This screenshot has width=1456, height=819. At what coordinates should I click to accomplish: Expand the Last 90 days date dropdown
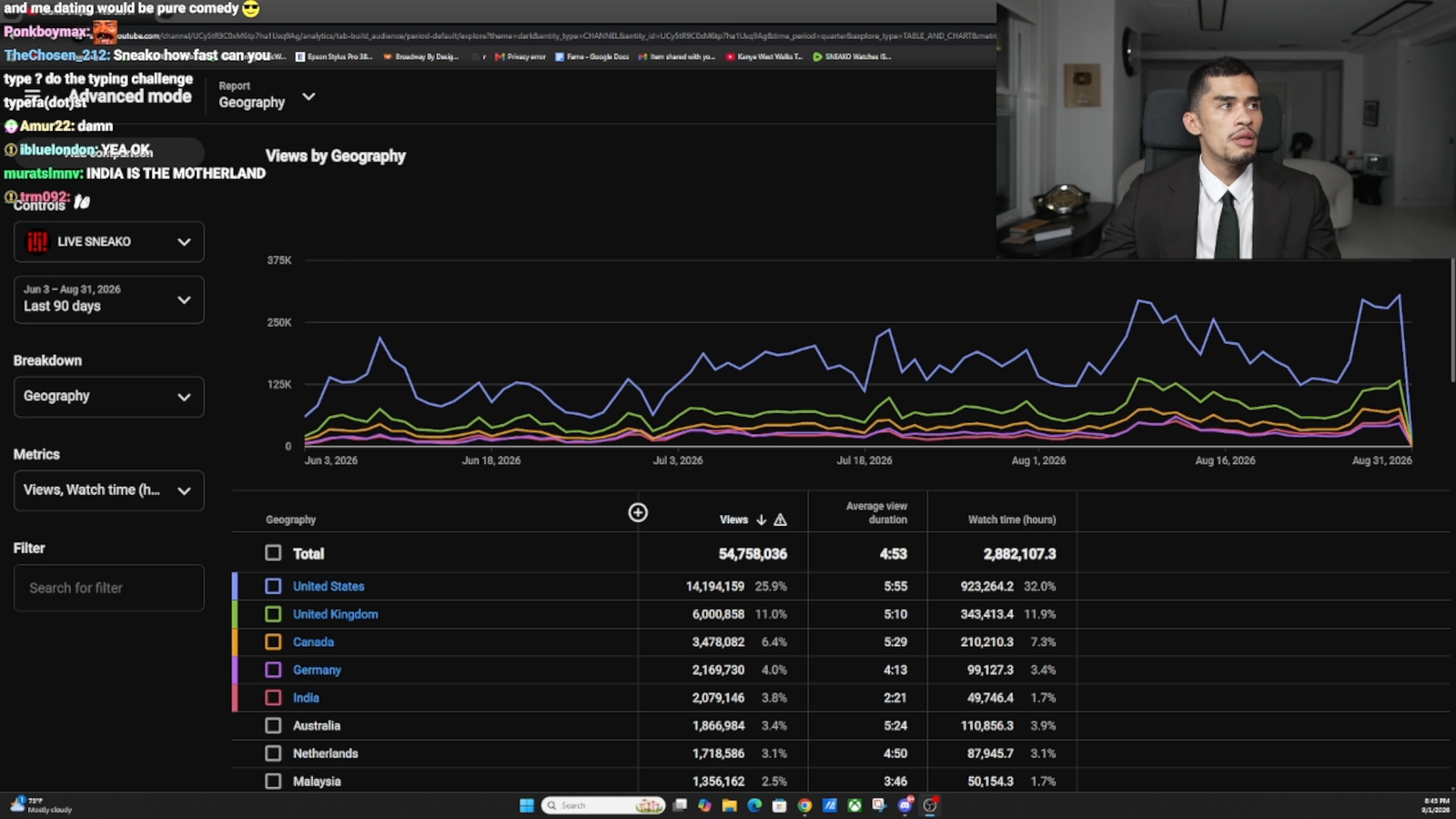point(109,299)
